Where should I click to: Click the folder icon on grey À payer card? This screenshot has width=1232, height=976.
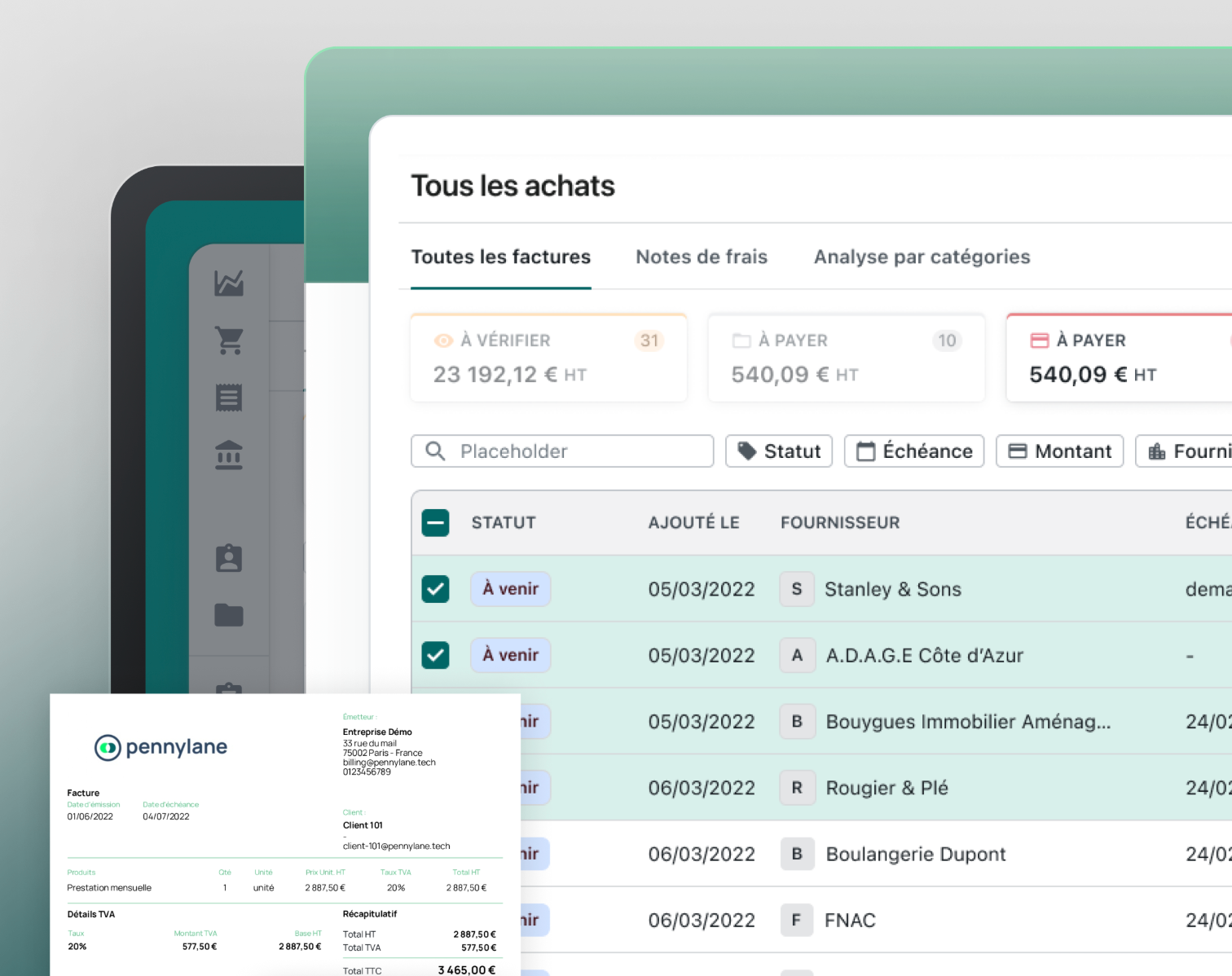coord(741,341)
